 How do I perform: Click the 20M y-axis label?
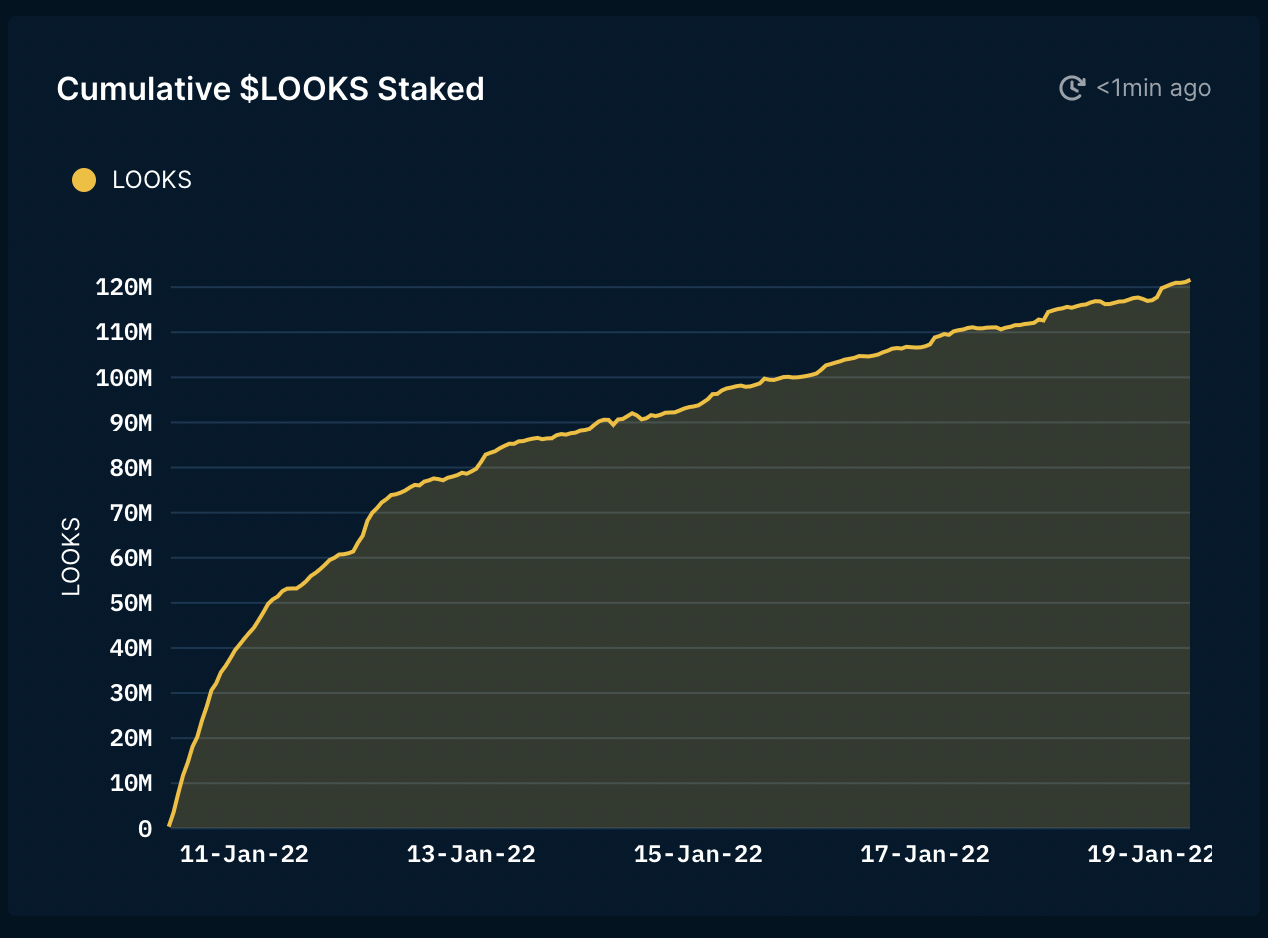point(130,738)
